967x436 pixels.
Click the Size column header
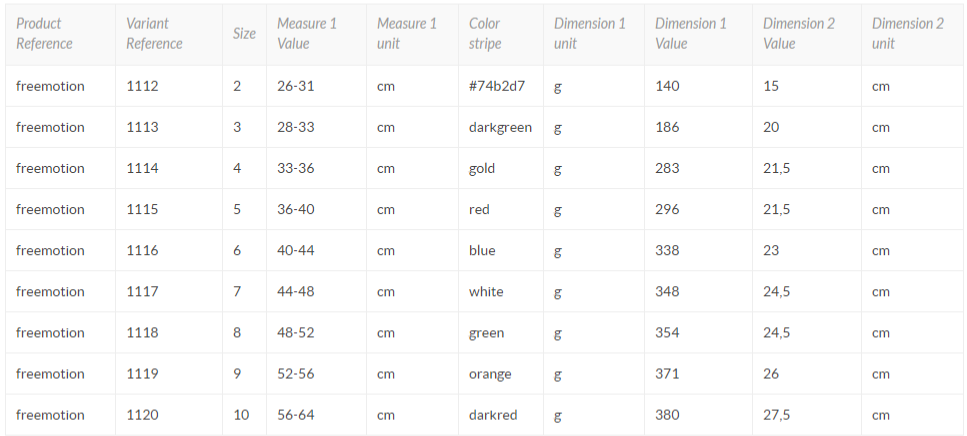click(x=244, y=33)
